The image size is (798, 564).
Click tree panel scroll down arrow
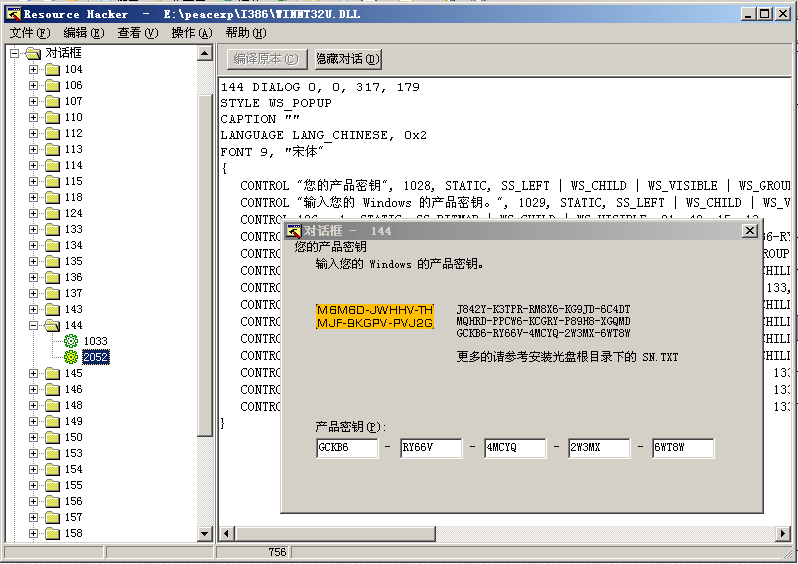pos(205,534)
